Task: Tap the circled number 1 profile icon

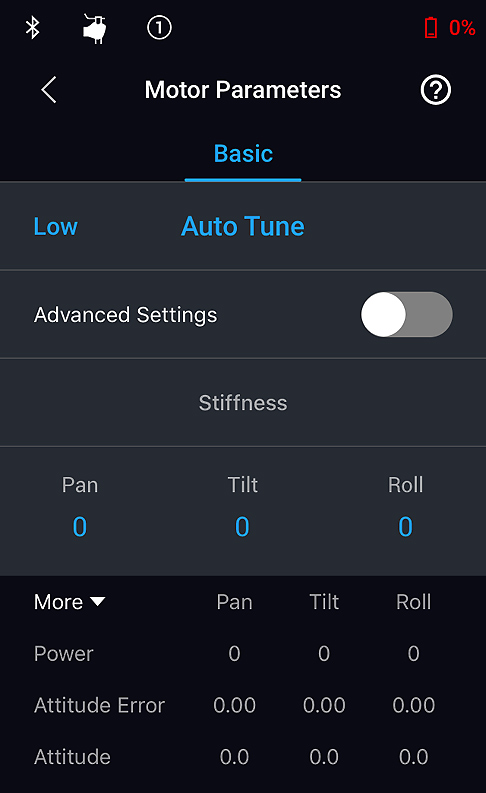Action: tap(159, 27)
